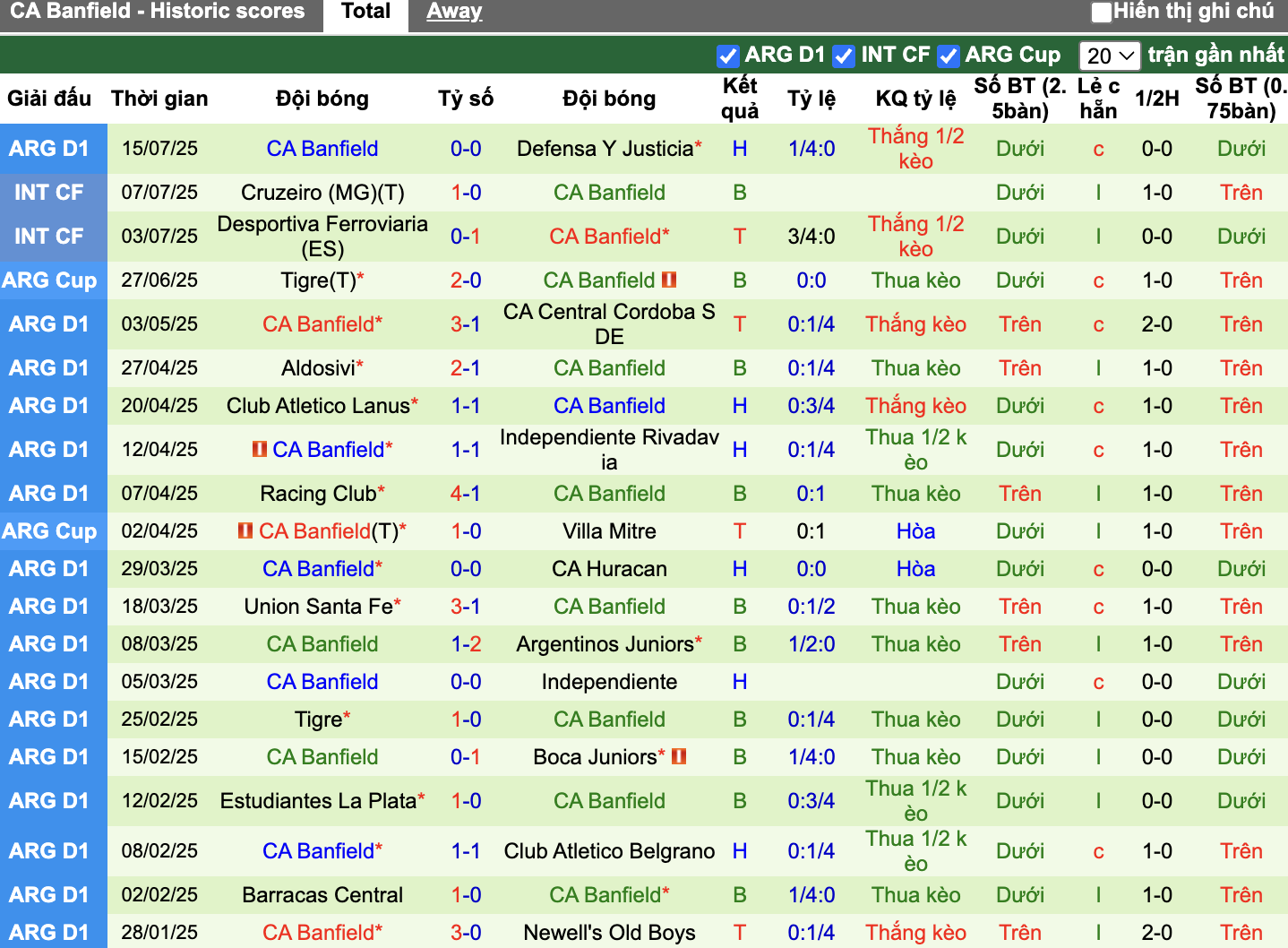Image resolution: width=1288 pixels, height=948 pixels.
Task: Click the INT CF label on 07/07/25
Action: pos(49,193)
